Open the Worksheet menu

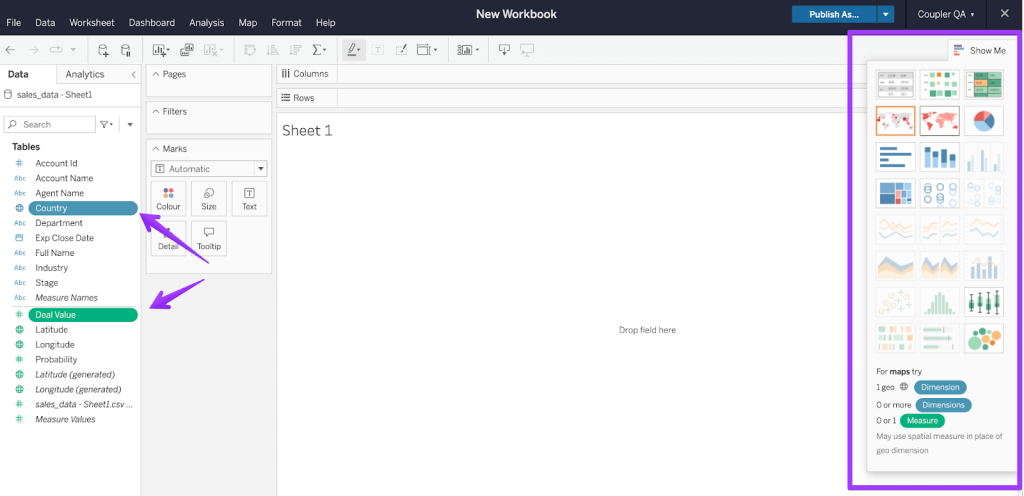pos(91,22)
